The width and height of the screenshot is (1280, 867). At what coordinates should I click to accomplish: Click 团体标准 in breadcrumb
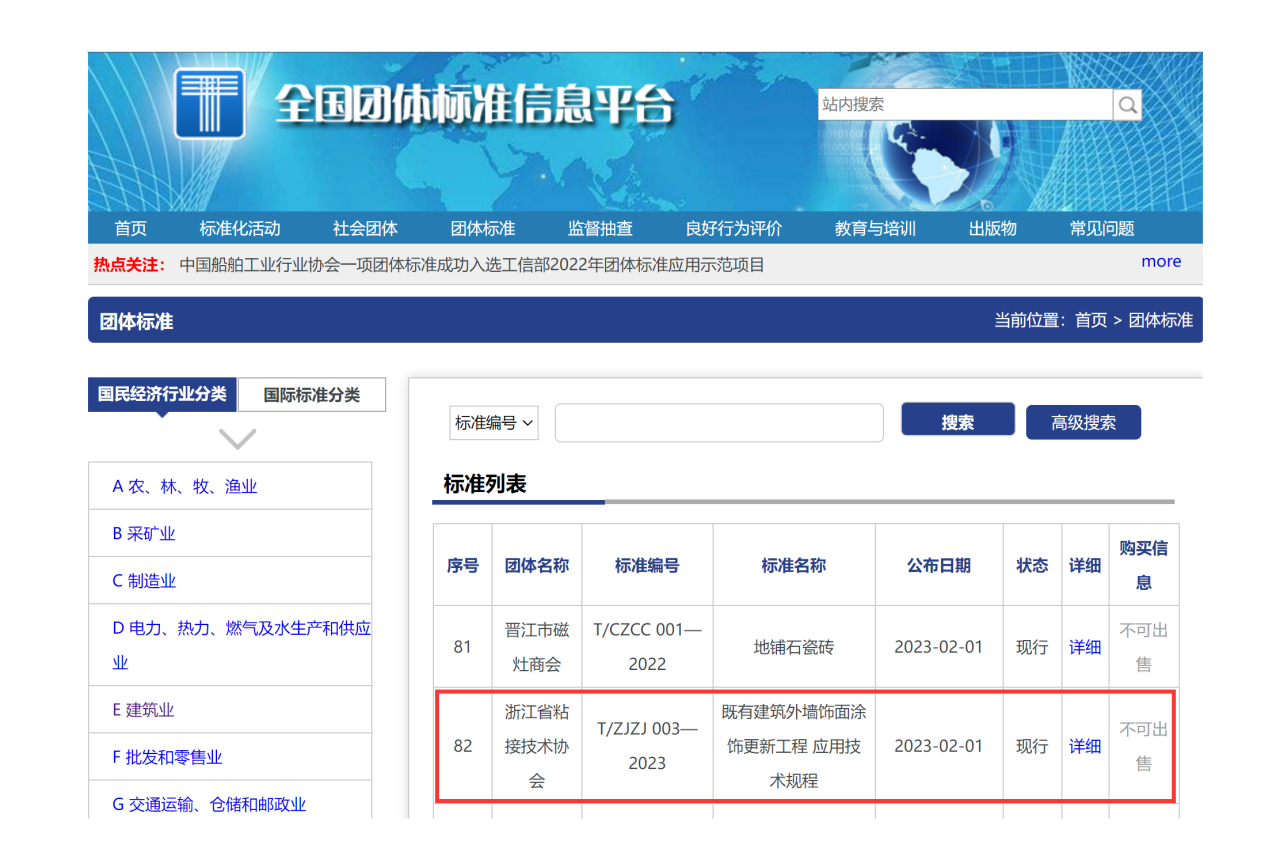1161,321
